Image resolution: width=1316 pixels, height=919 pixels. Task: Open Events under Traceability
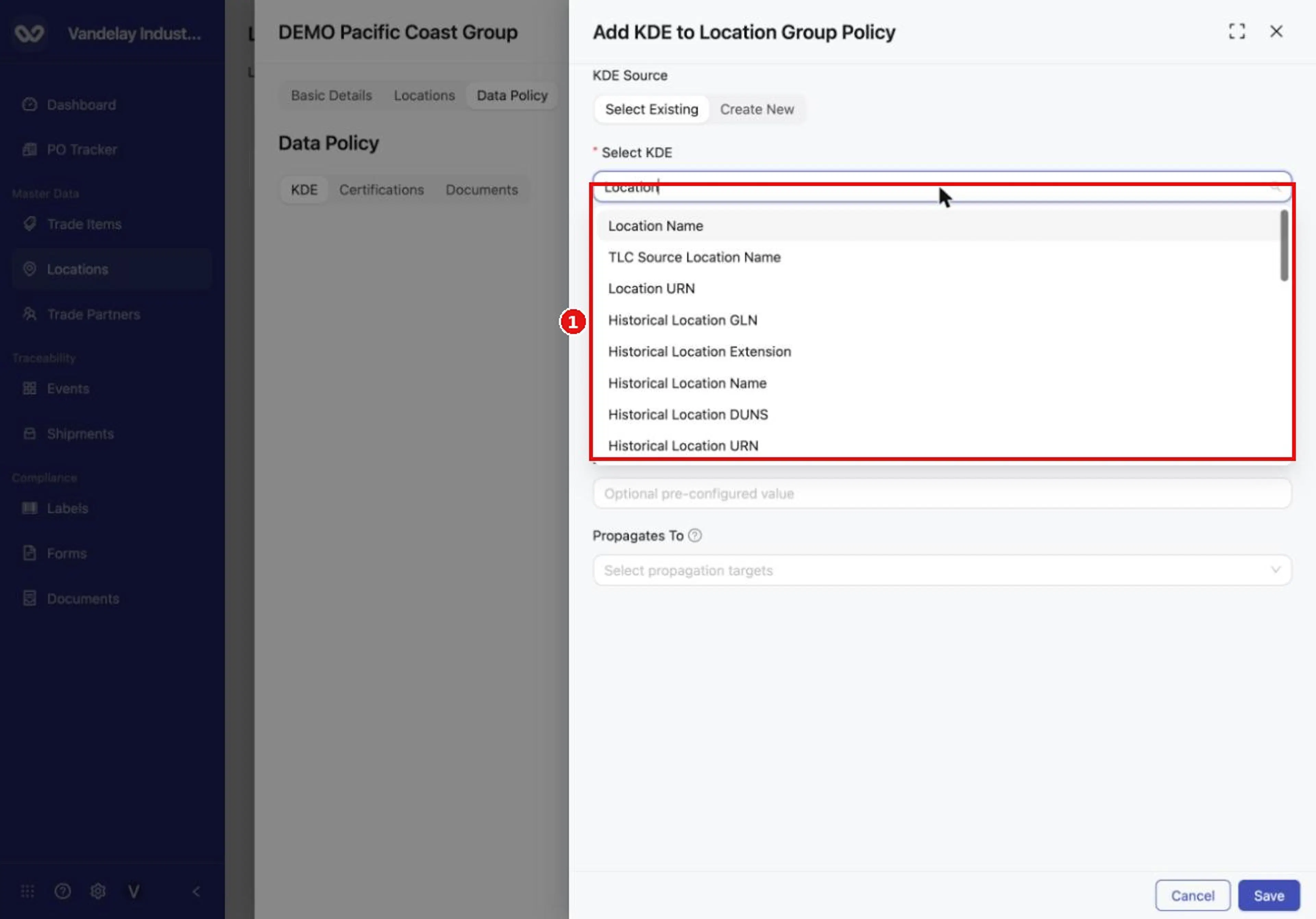(x=68, y=389)
